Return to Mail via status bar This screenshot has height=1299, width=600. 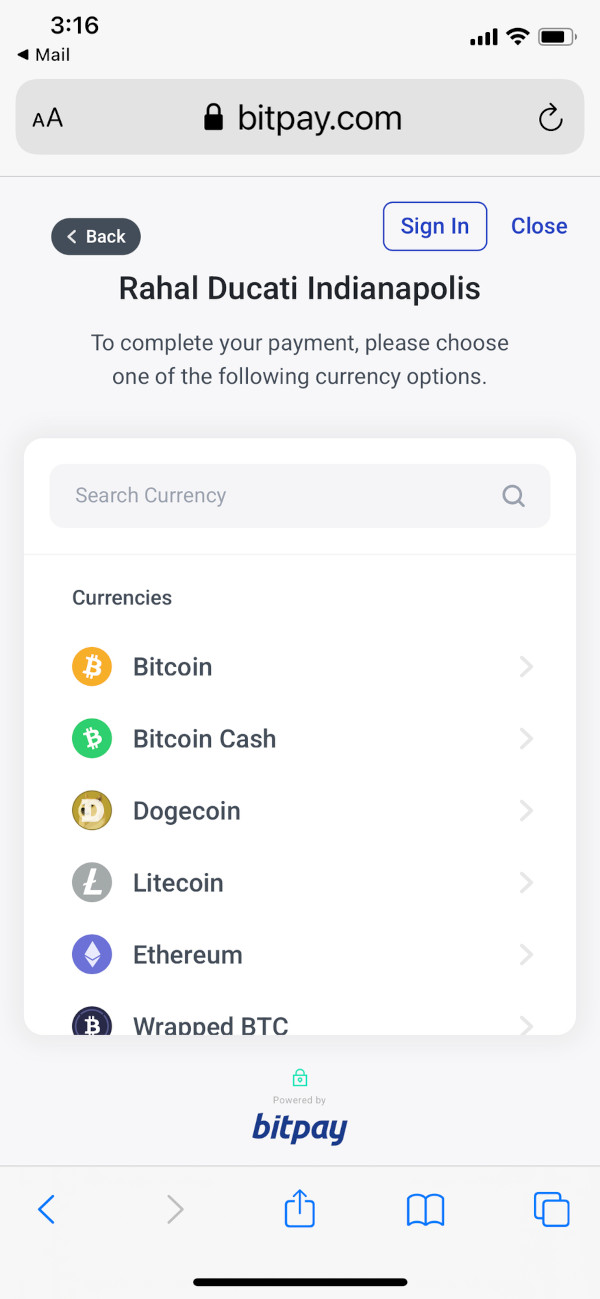(43, 55)
